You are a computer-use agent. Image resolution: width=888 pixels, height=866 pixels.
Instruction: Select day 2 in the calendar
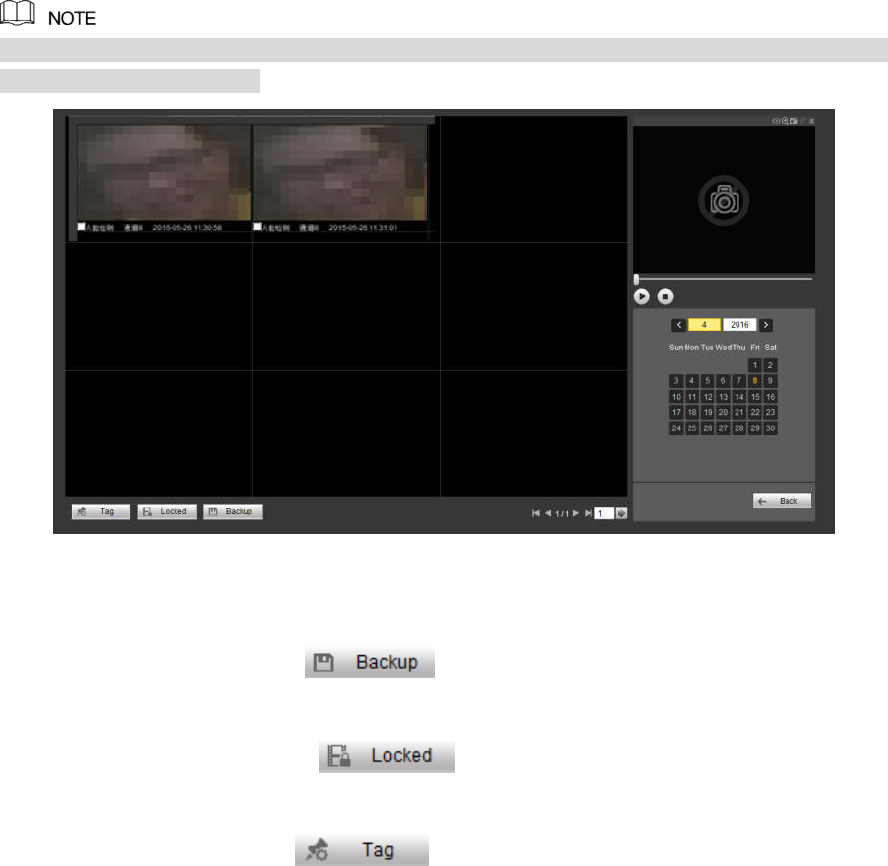pyautogui.click(x=770, y=365)
